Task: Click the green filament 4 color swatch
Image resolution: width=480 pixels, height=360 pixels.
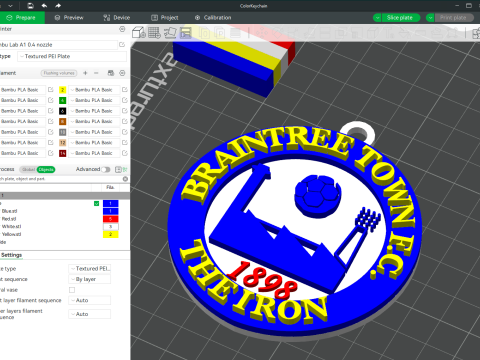Action: point(62,100)
